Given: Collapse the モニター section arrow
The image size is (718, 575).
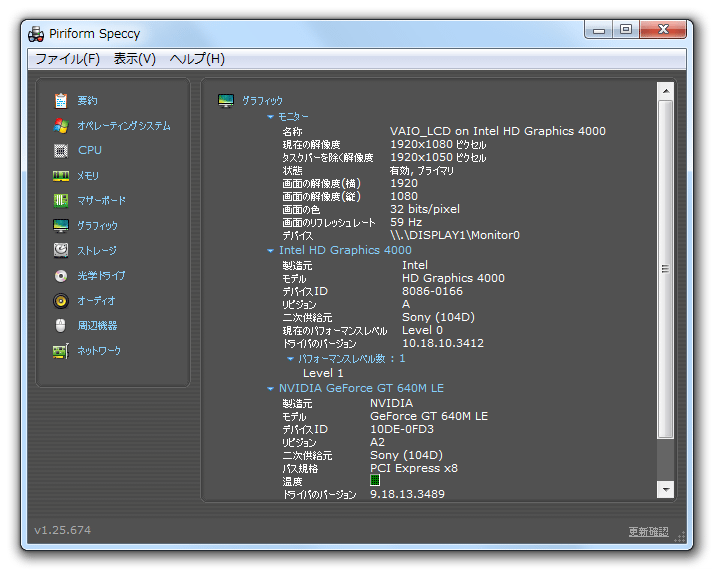Looking at the screenshot, I should [x=270, y=117].
